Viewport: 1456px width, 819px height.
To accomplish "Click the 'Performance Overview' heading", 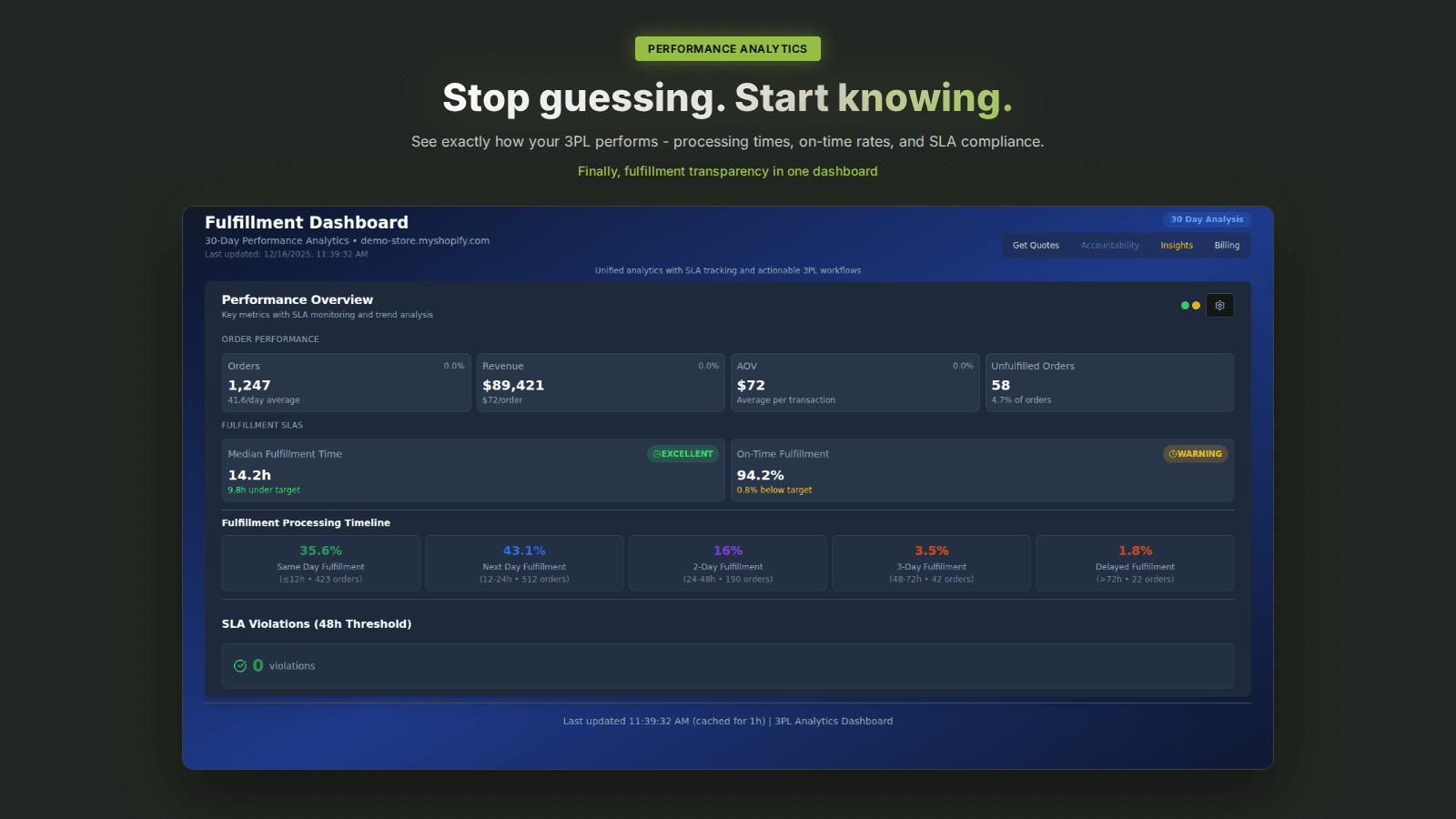I will pyautogui.click(x=298, y=299).
